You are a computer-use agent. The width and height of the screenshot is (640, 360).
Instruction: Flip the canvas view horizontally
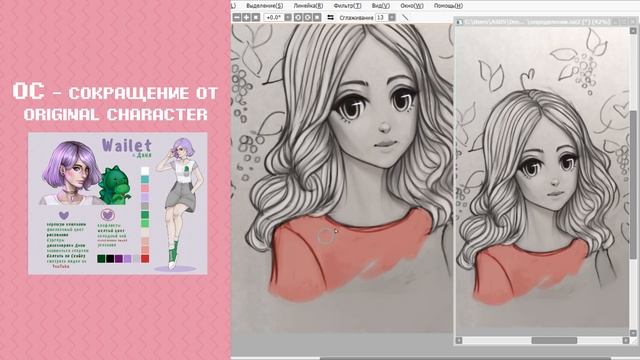pos(331,18)
